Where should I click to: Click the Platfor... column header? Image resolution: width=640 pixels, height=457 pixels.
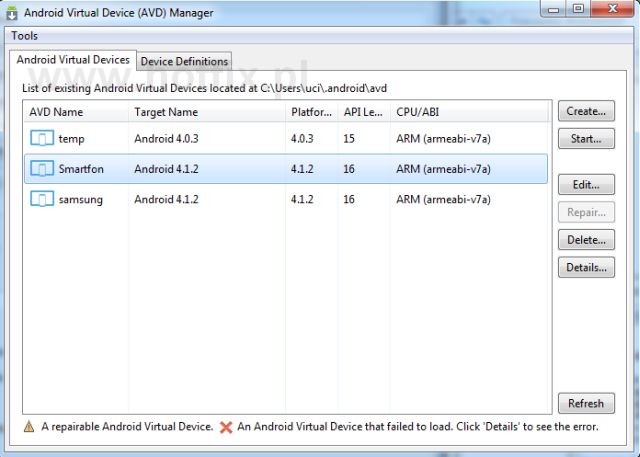coord(311,112)
